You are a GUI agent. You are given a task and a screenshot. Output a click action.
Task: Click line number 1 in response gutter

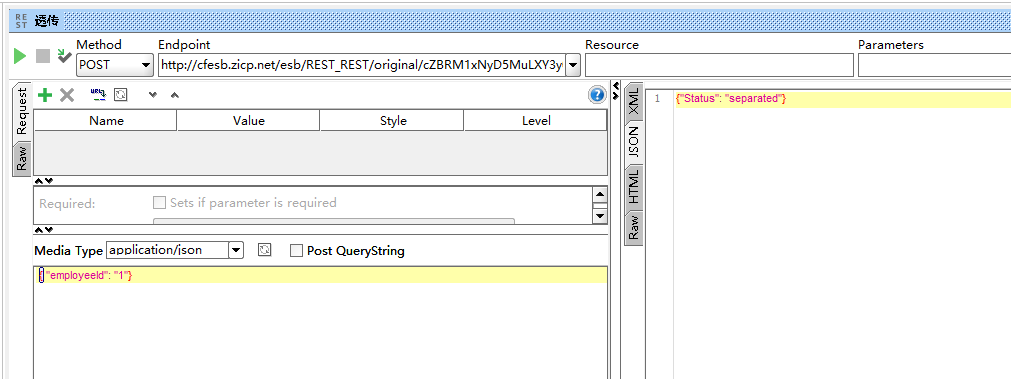click(657, 99)
